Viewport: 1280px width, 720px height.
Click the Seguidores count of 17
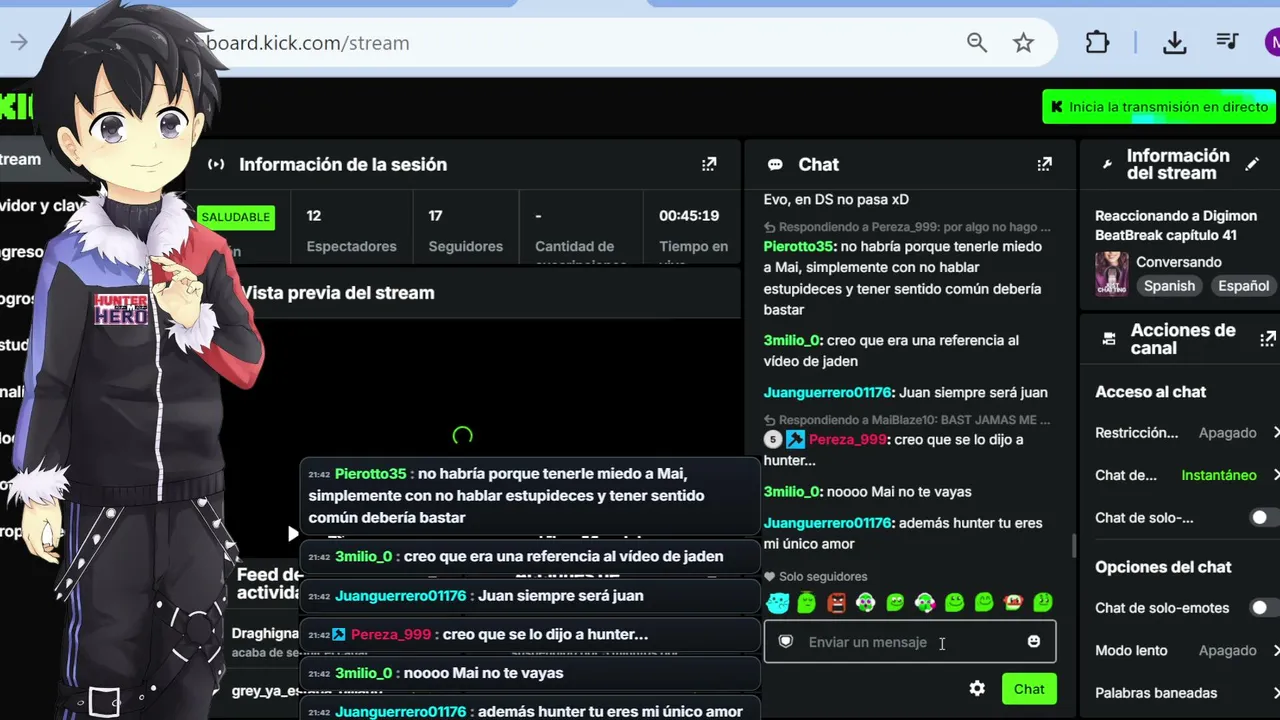click(435, 215)
